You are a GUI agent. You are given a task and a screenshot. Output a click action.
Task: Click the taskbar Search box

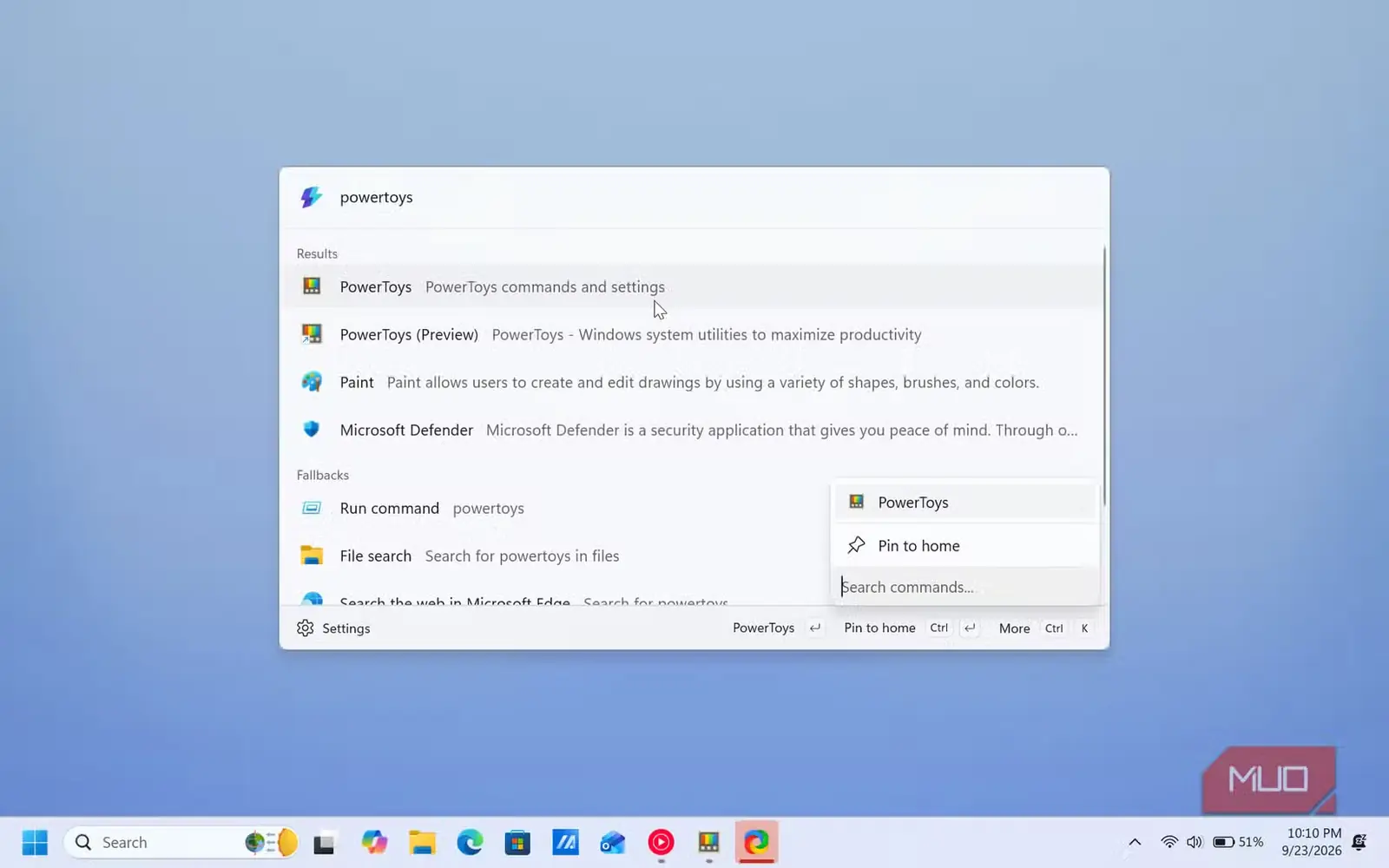[x=181, y=842]
